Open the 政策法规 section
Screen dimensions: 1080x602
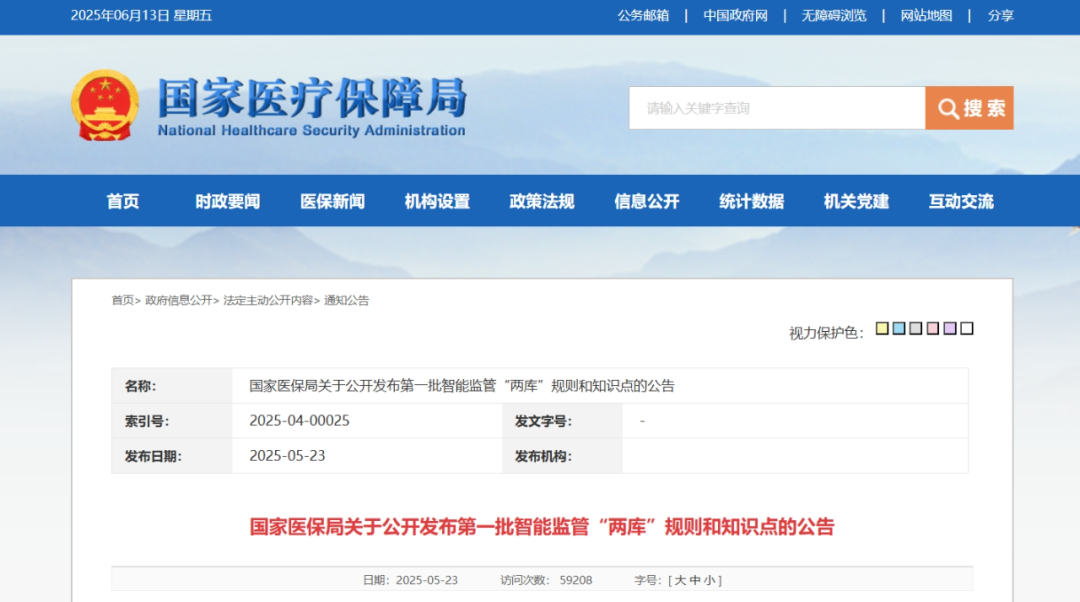click(x=541, y=200)
